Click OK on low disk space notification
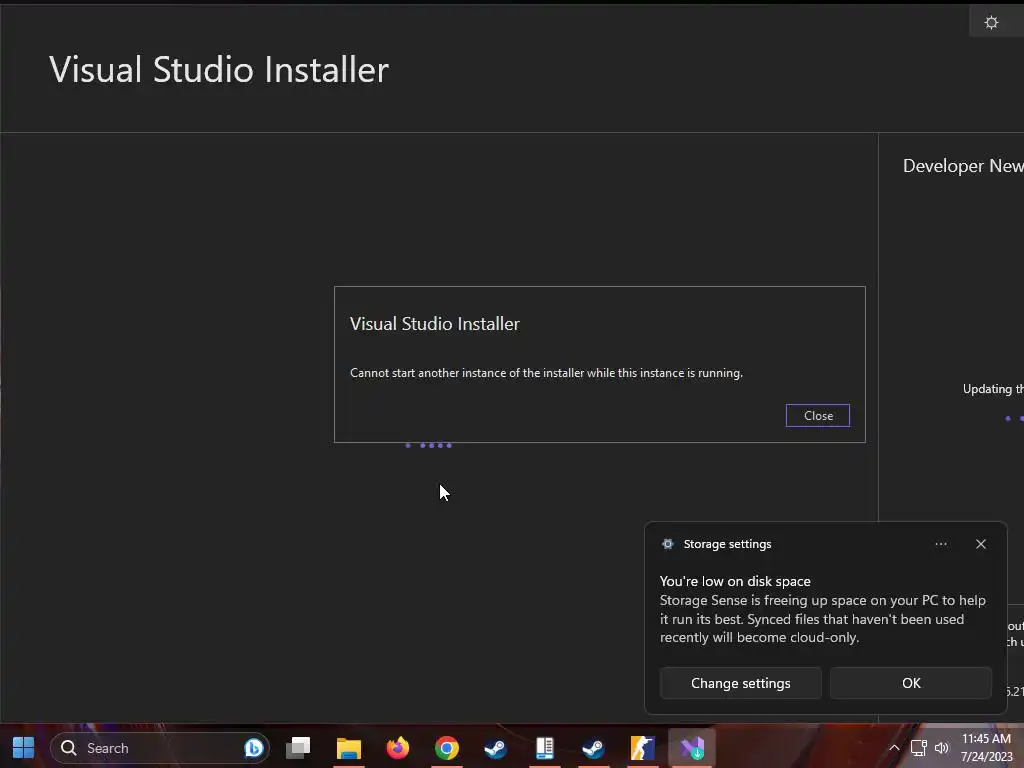The image size is (1024, 768). (911, 683)
